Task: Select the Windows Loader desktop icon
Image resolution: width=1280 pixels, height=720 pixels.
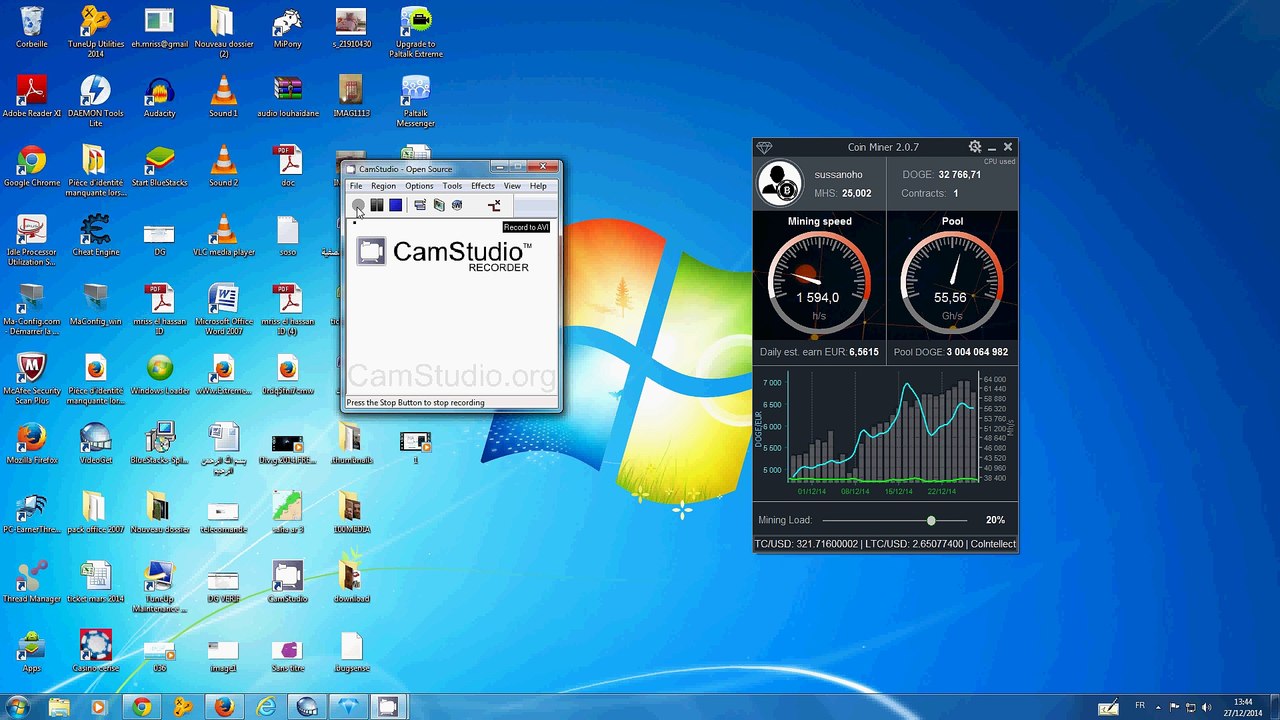Action: point(159,374)
